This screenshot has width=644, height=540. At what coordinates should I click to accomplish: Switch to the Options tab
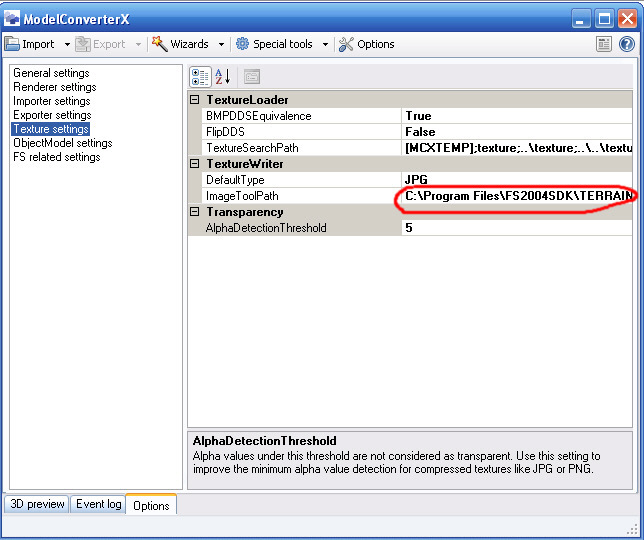151,505
